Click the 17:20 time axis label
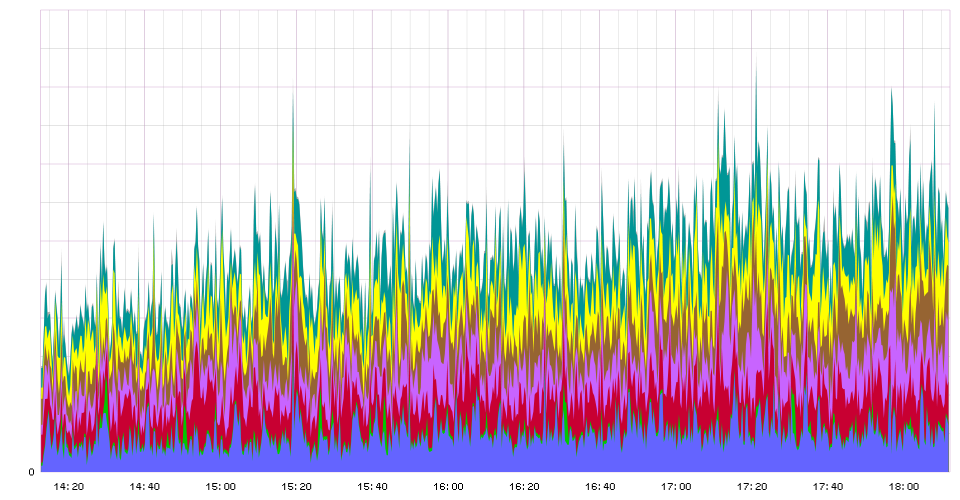Viewport: 960px width, 500px height. (x=752, y=487)
